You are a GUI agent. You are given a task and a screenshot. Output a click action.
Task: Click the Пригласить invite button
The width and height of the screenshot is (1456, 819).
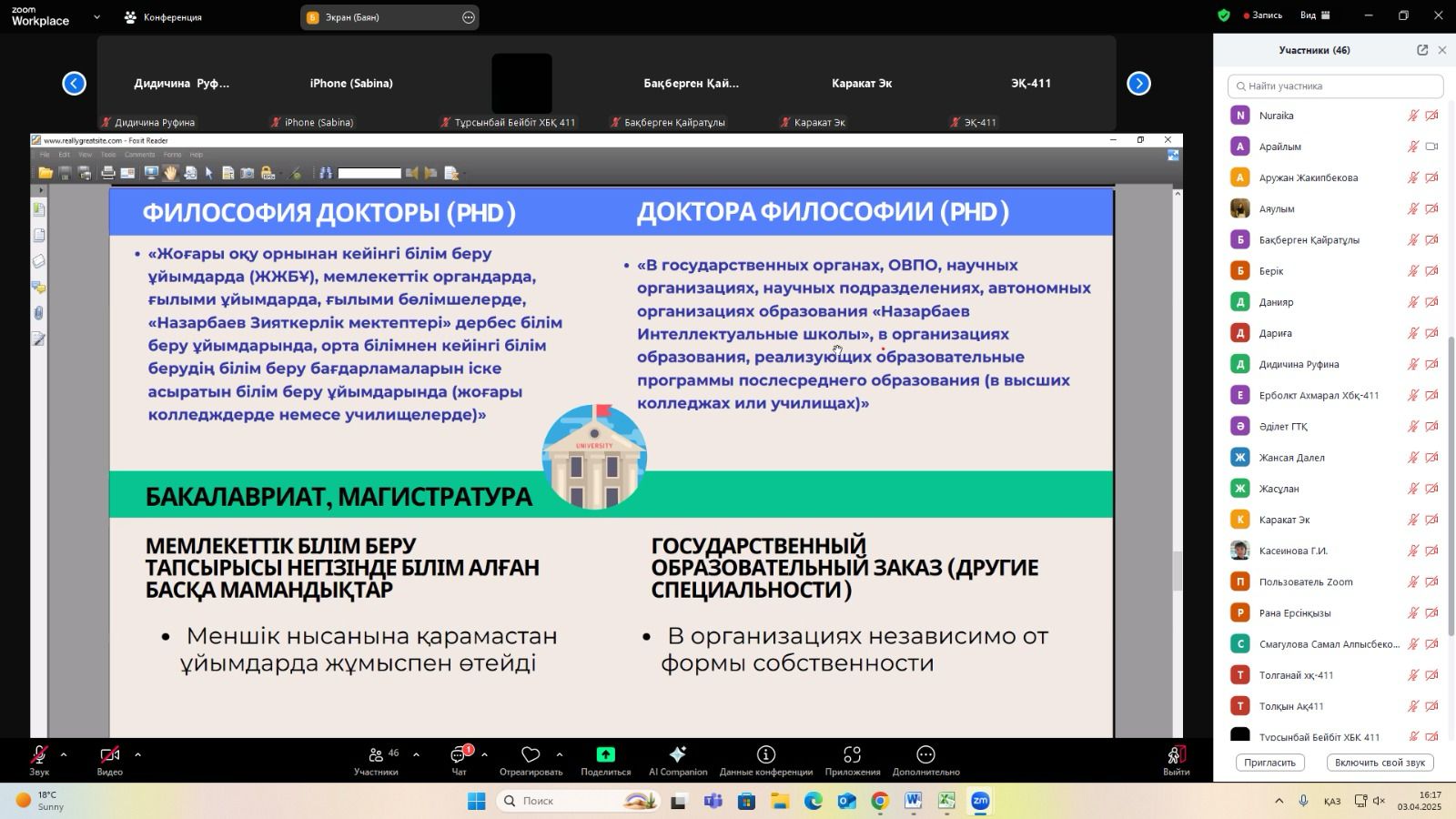1269,763
